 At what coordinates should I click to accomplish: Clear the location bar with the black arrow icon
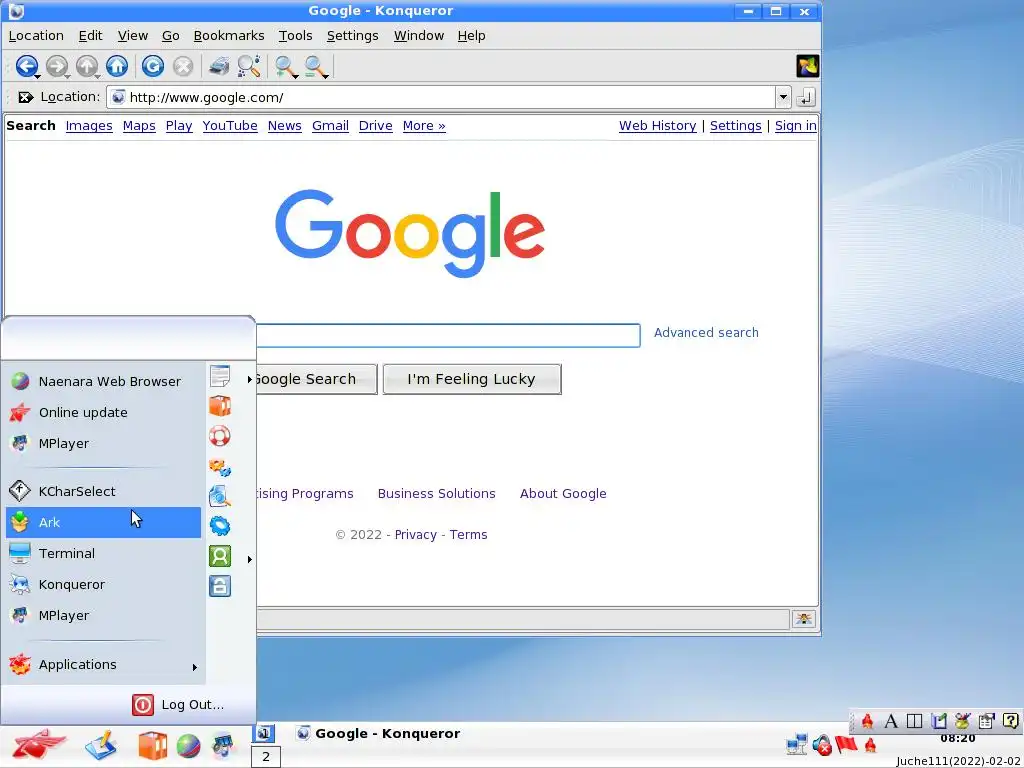point(25,97)
